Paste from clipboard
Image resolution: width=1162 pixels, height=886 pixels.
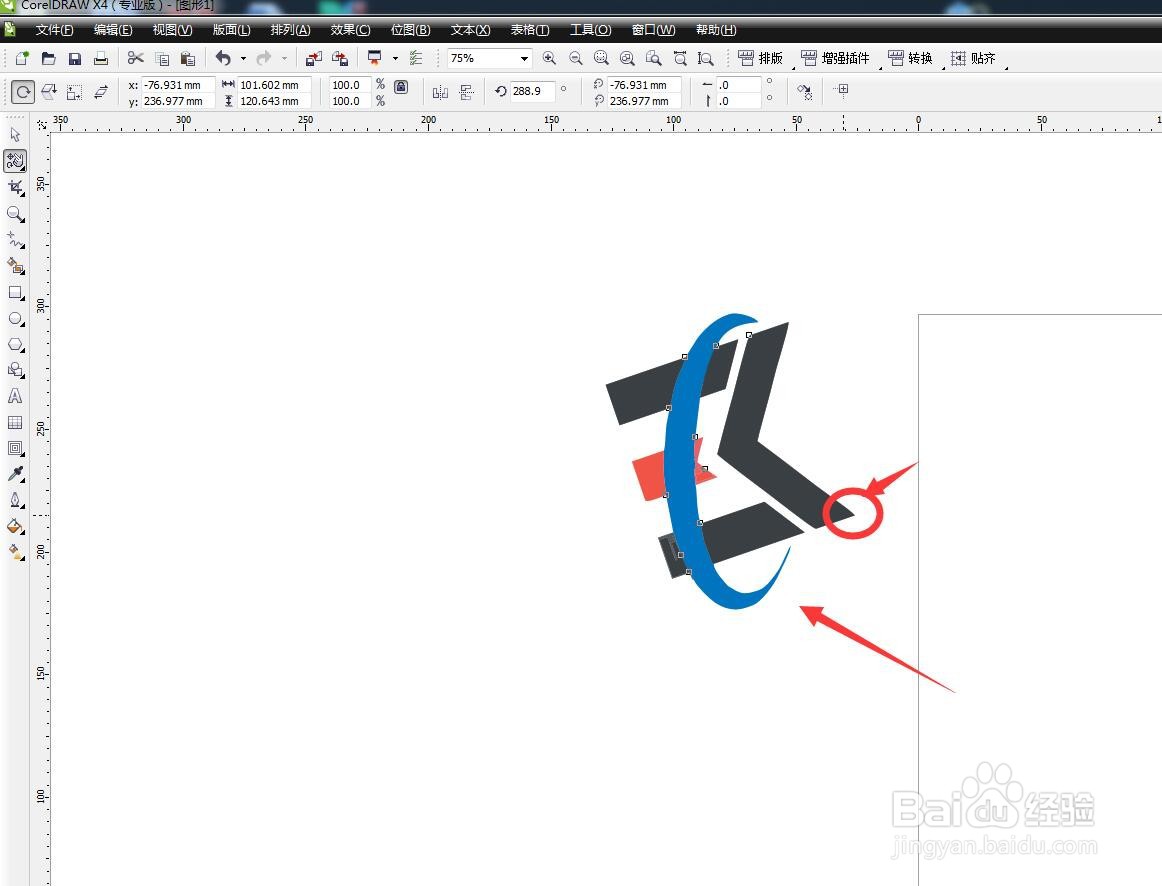coord(188,58)
